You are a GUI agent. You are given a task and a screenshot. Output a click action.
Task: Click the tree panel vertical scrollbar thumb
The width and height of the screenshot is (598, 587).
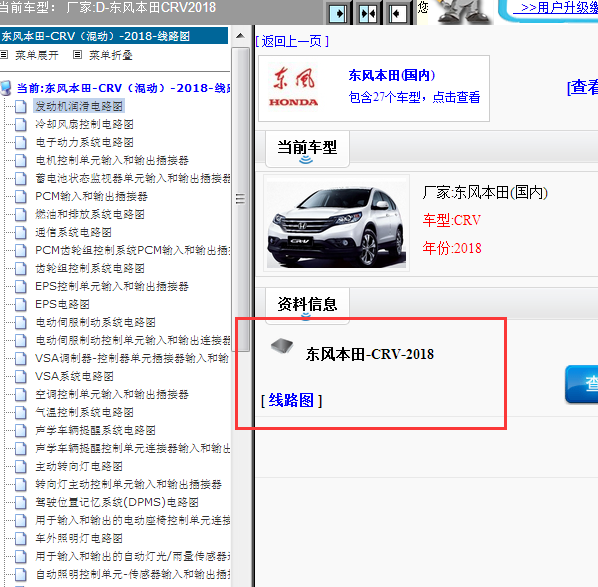(240, 199)
